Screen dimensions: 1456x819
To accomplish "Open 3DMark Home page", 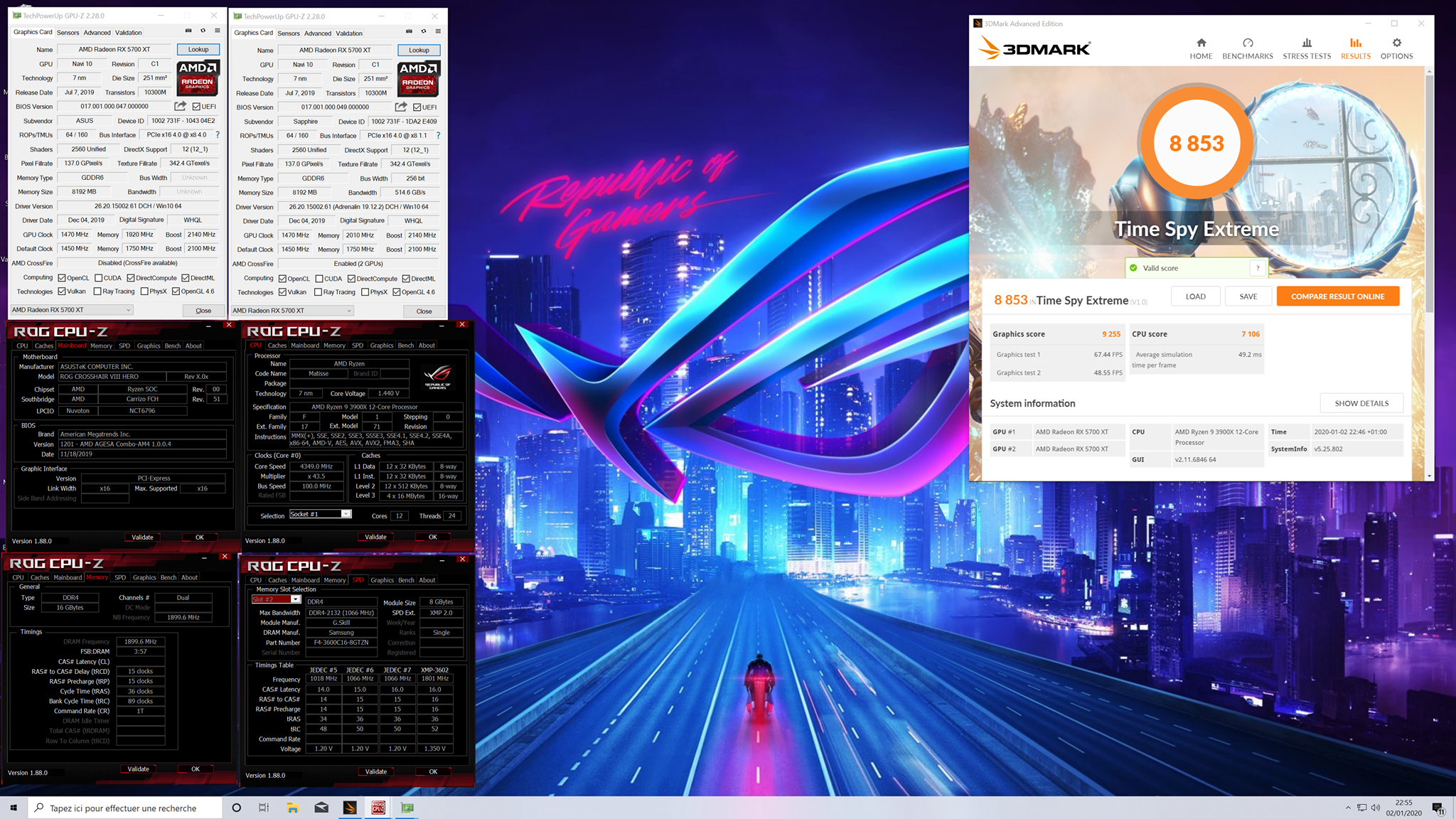I will point(1201,48).
